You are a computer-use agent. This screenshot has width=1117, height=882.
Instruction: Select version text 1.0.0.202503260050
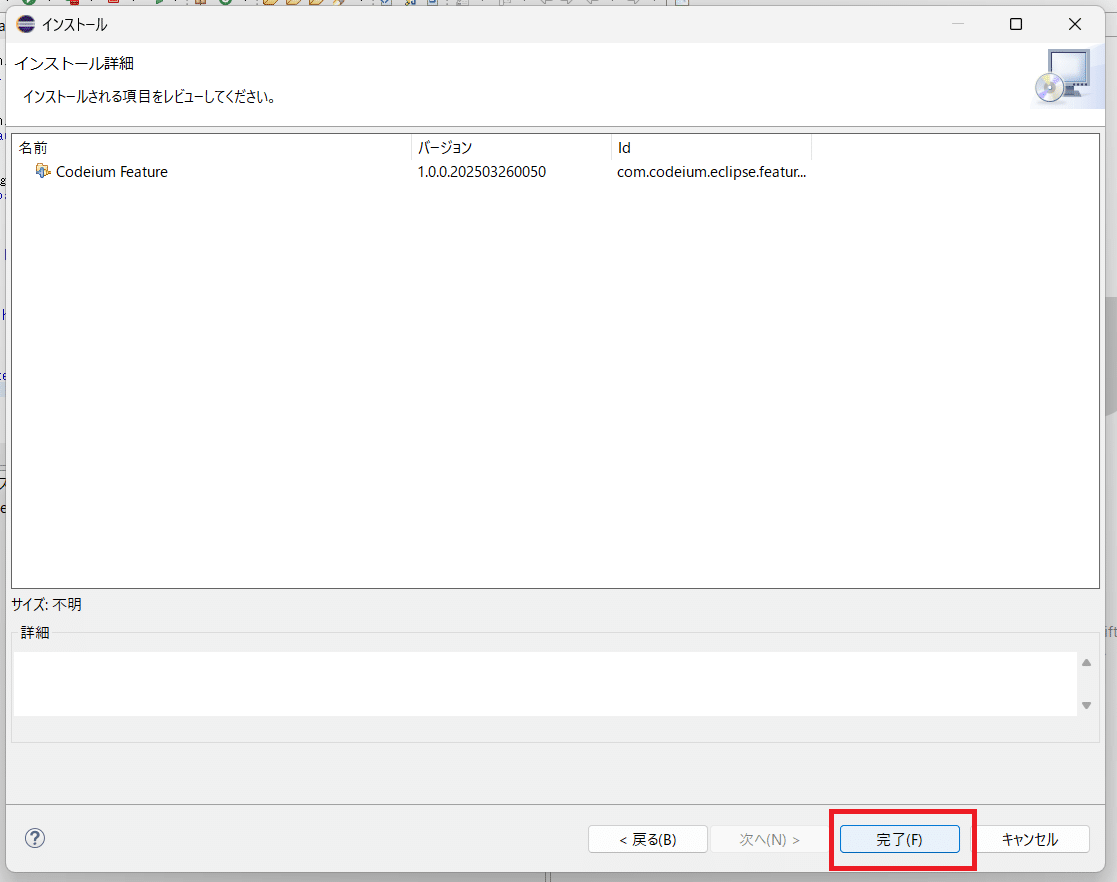point(482,172)
